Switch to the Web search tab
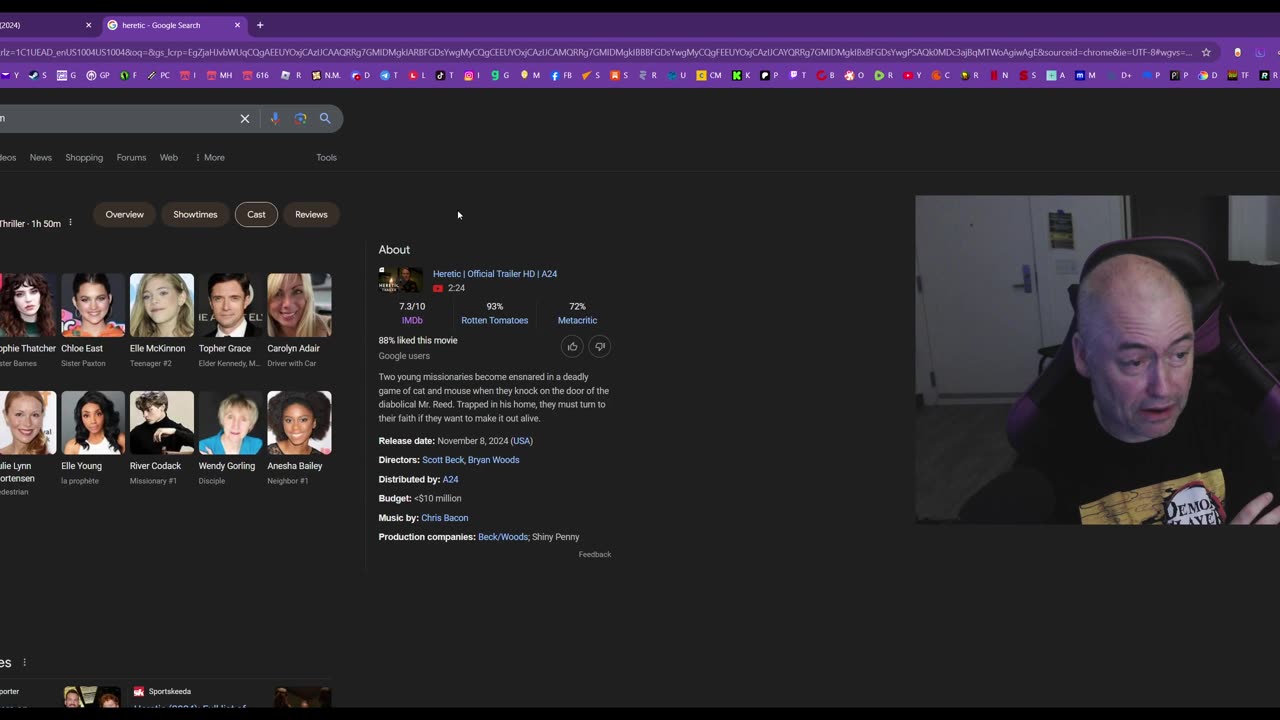 click(169, 157)
